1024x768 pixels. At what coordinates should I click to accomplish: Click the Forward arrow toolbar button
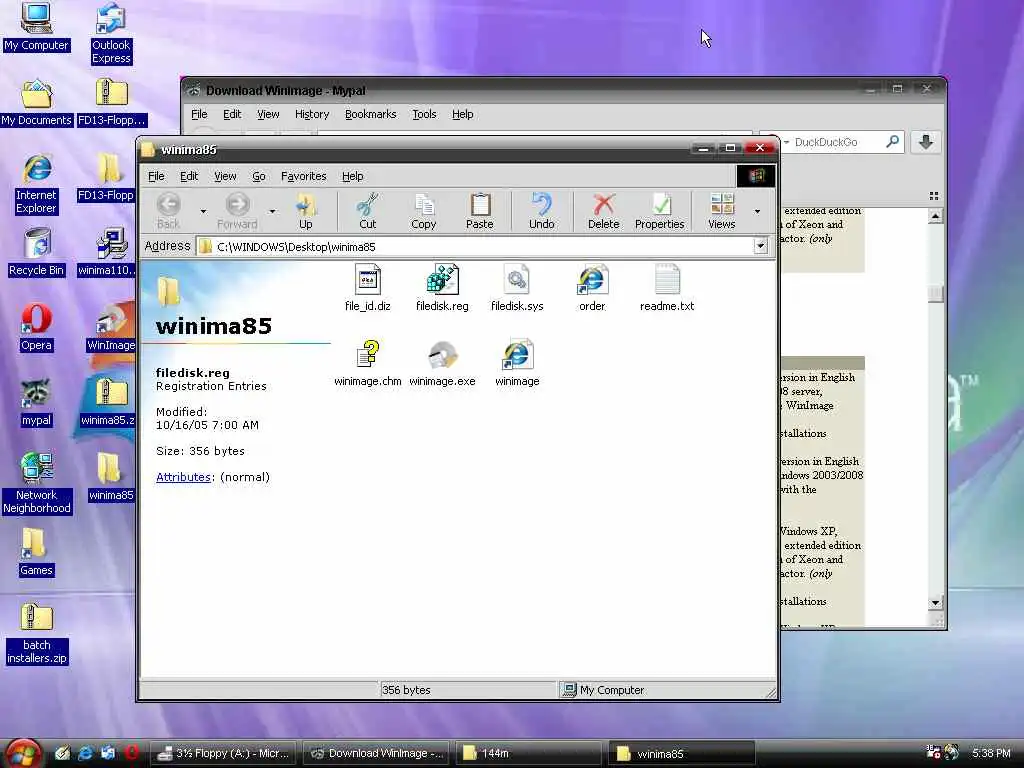(237, 211)
